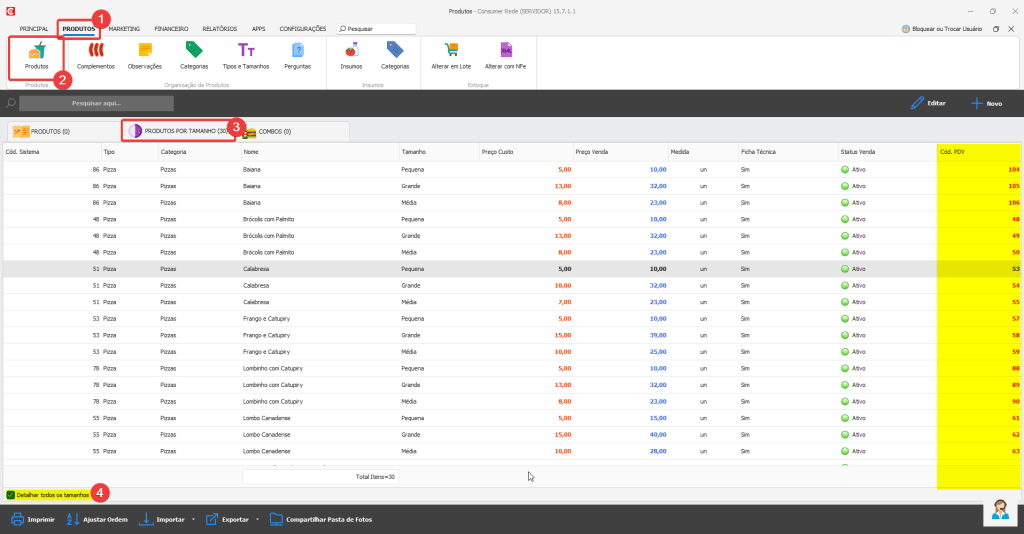Open the Perguntas icon
The width and height of the screenshot is (1024, 534).
coord(297,51)
